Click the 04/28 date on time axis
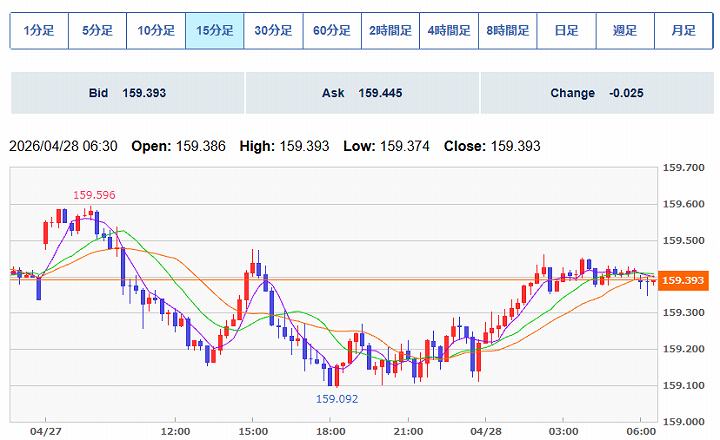 [x=485, y=430]
